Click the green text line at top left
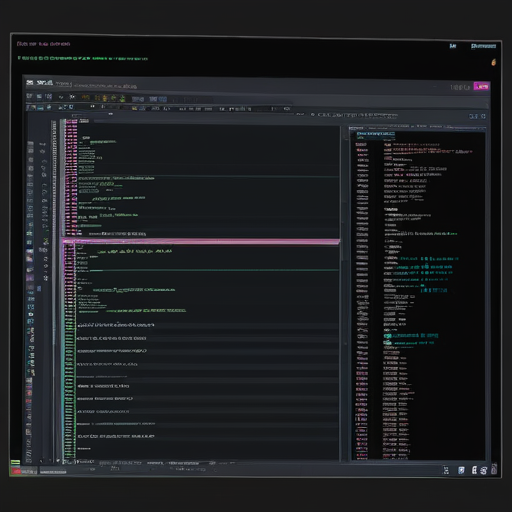Image resolution: width=512 pixels, height=512 pixels. point(82,58)
